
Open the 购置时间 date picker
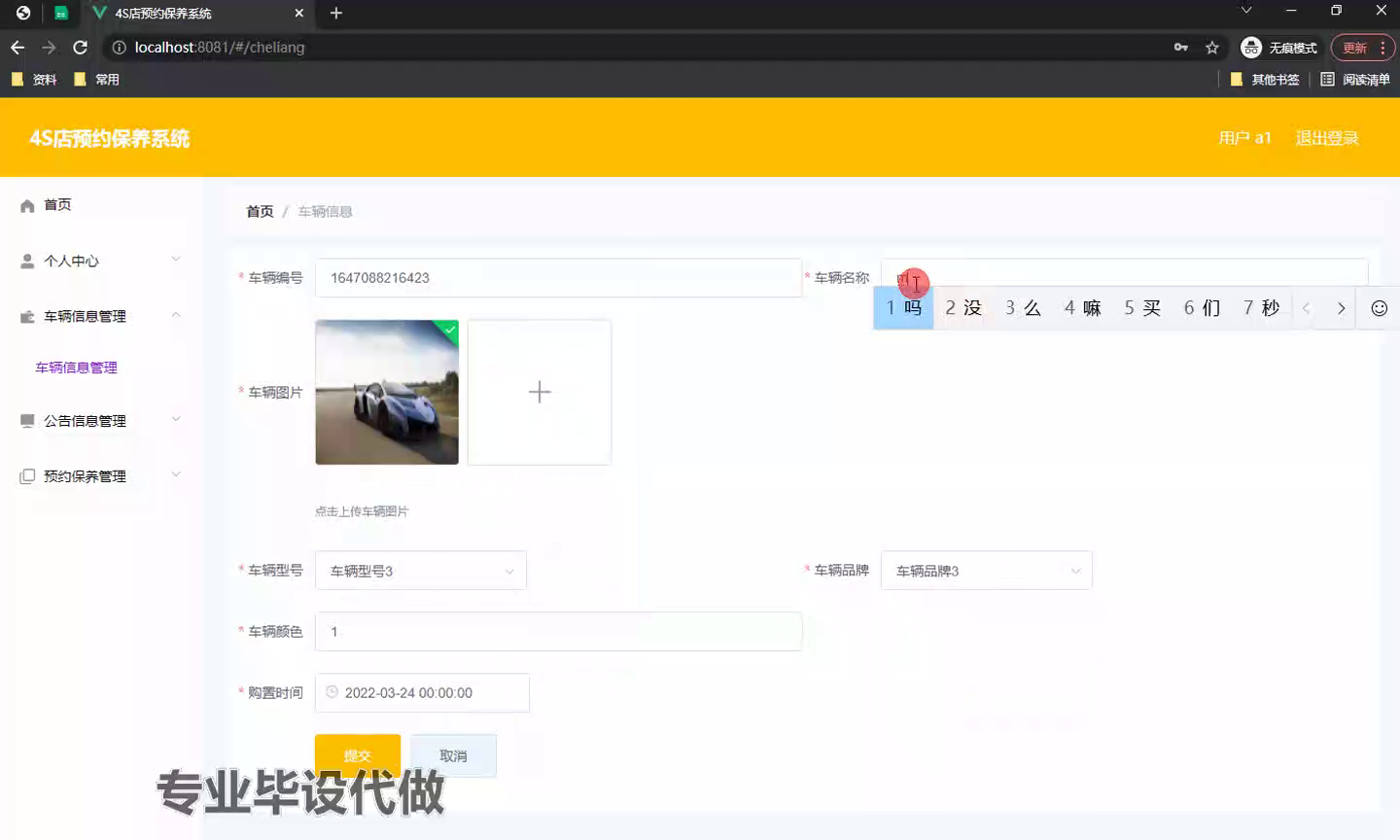point(422,693)
